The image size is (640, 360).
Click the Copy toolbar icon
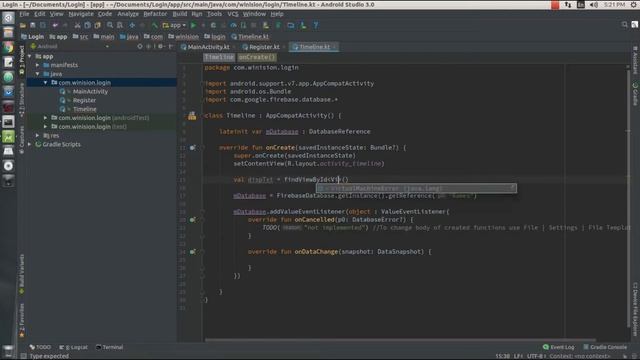(x=87, y=25)
